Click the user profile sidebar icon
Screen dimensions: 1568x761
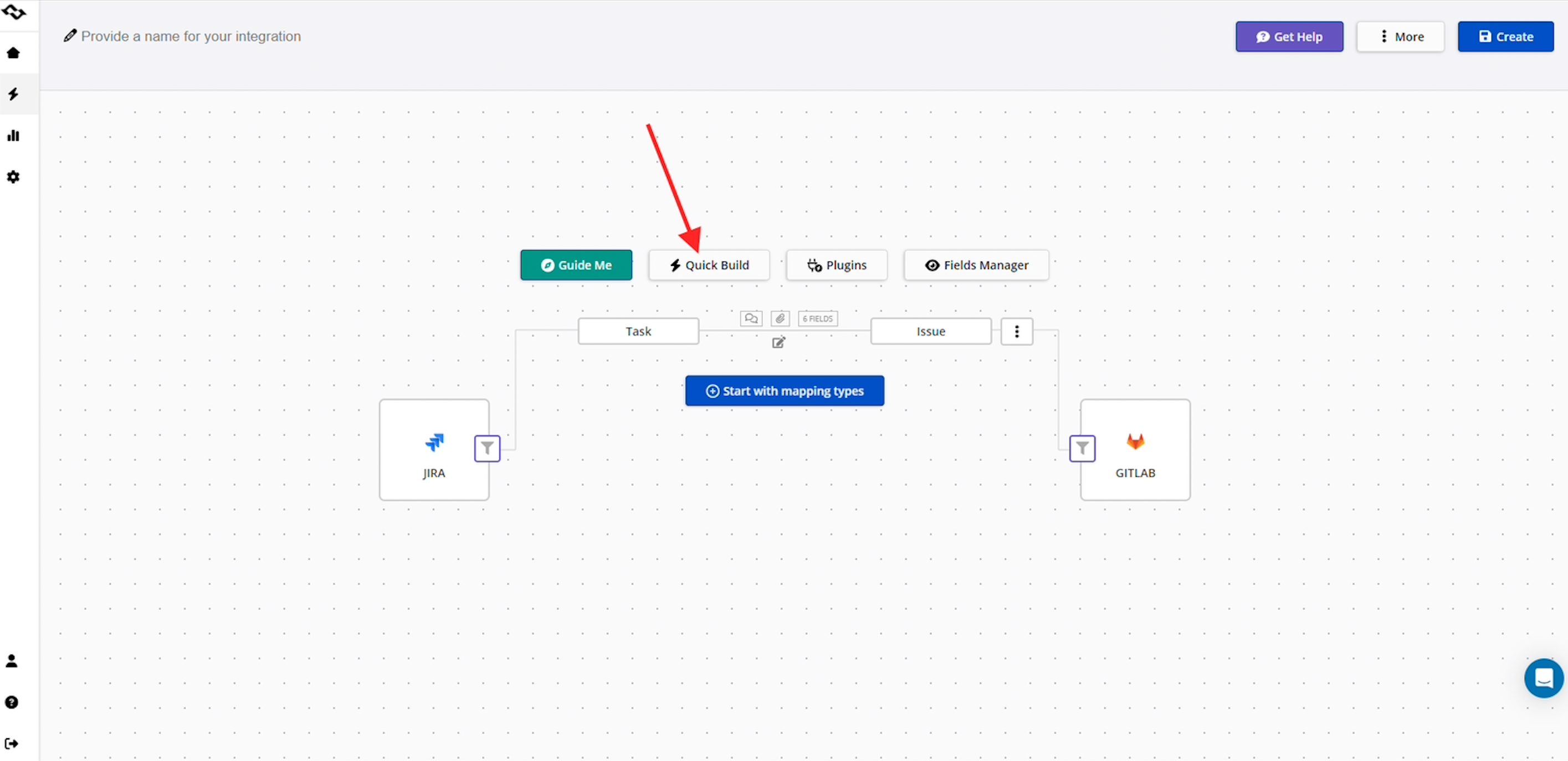(12, 661)
